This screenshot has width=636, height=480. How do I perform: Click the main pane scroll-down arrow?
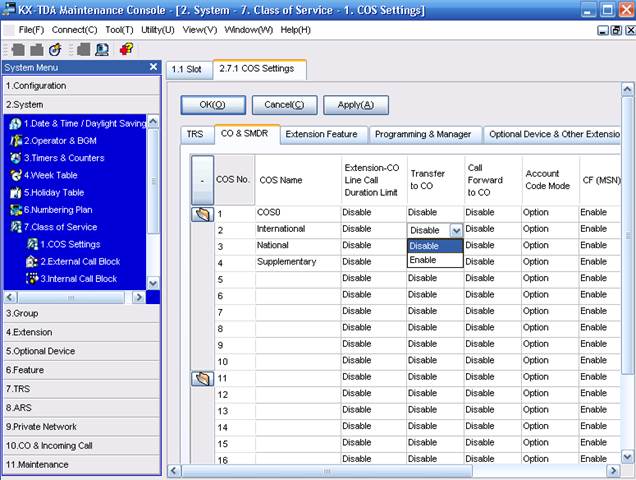click(x=627, y=457)
